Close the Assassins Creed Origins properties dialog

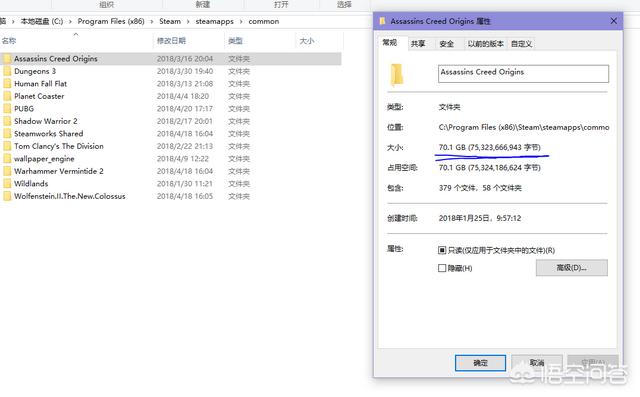[x=613, y=21]
